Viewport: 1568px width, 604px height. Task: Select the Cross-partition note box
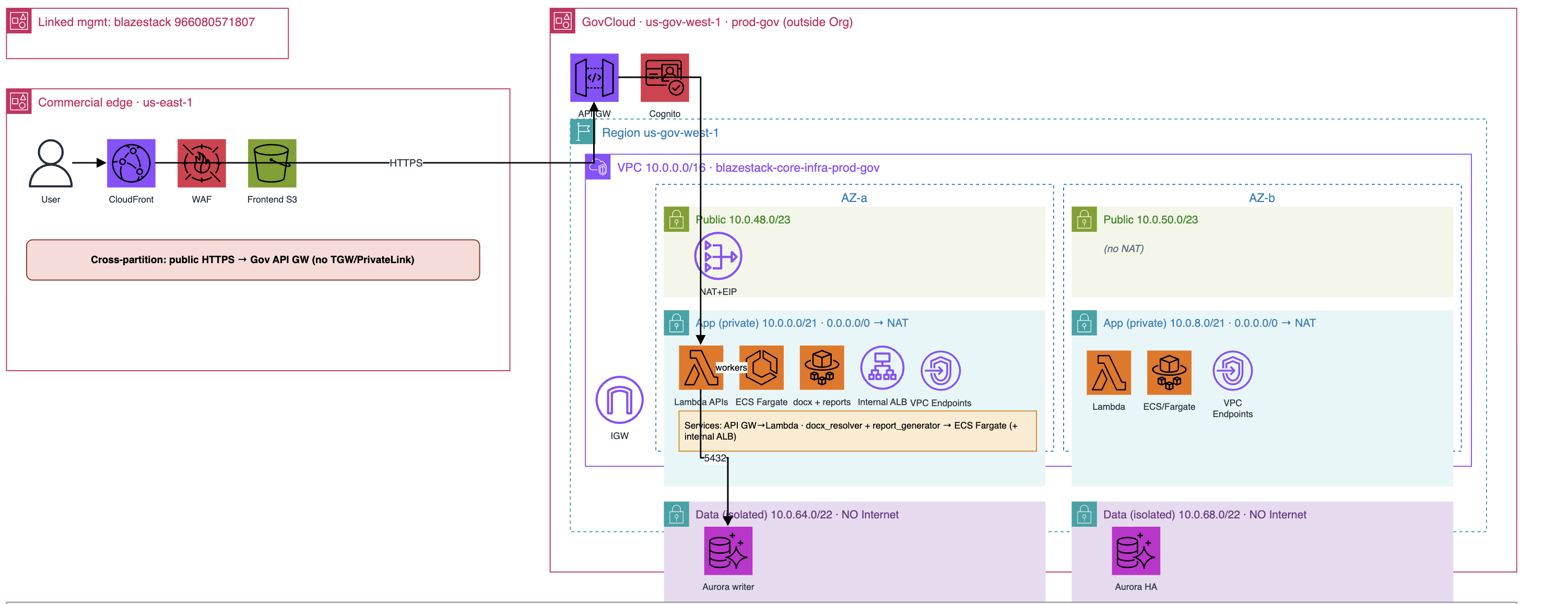pos(253,259)
